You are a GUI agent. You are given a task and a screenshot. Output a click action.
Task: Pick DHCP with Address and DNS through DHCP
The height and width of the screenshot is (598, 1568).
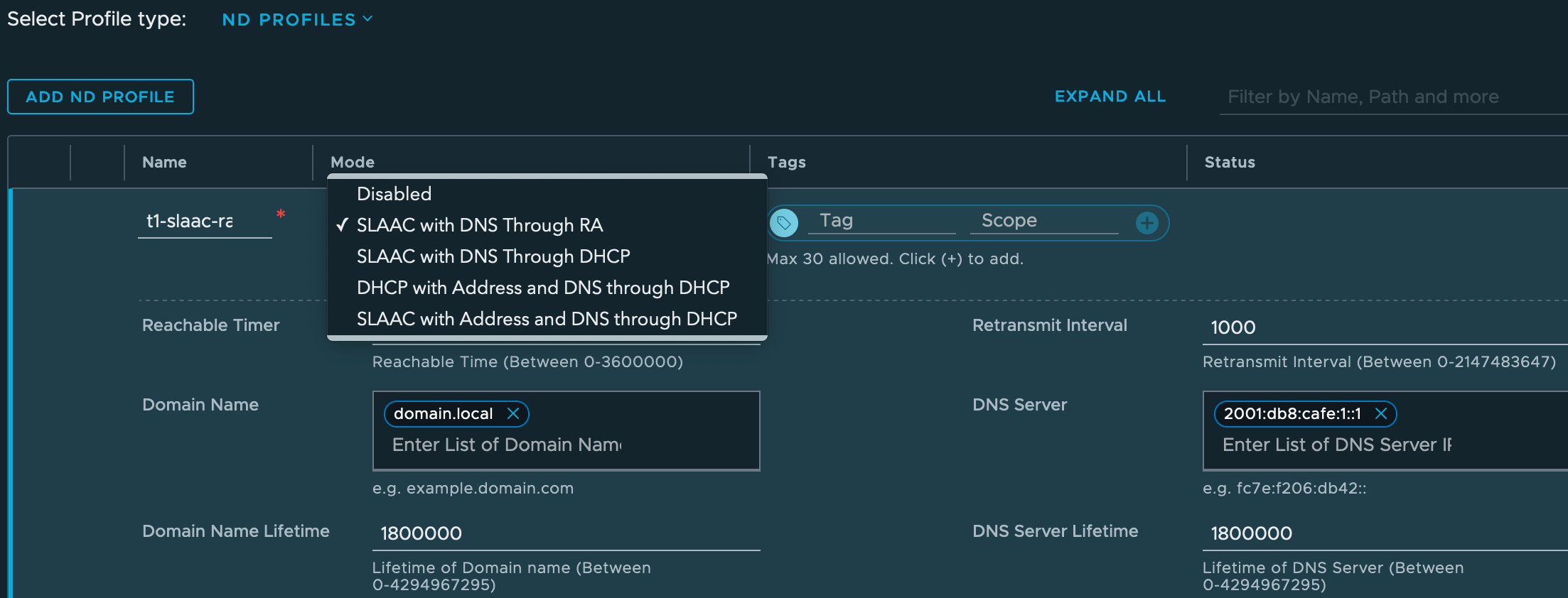point(543,288)
